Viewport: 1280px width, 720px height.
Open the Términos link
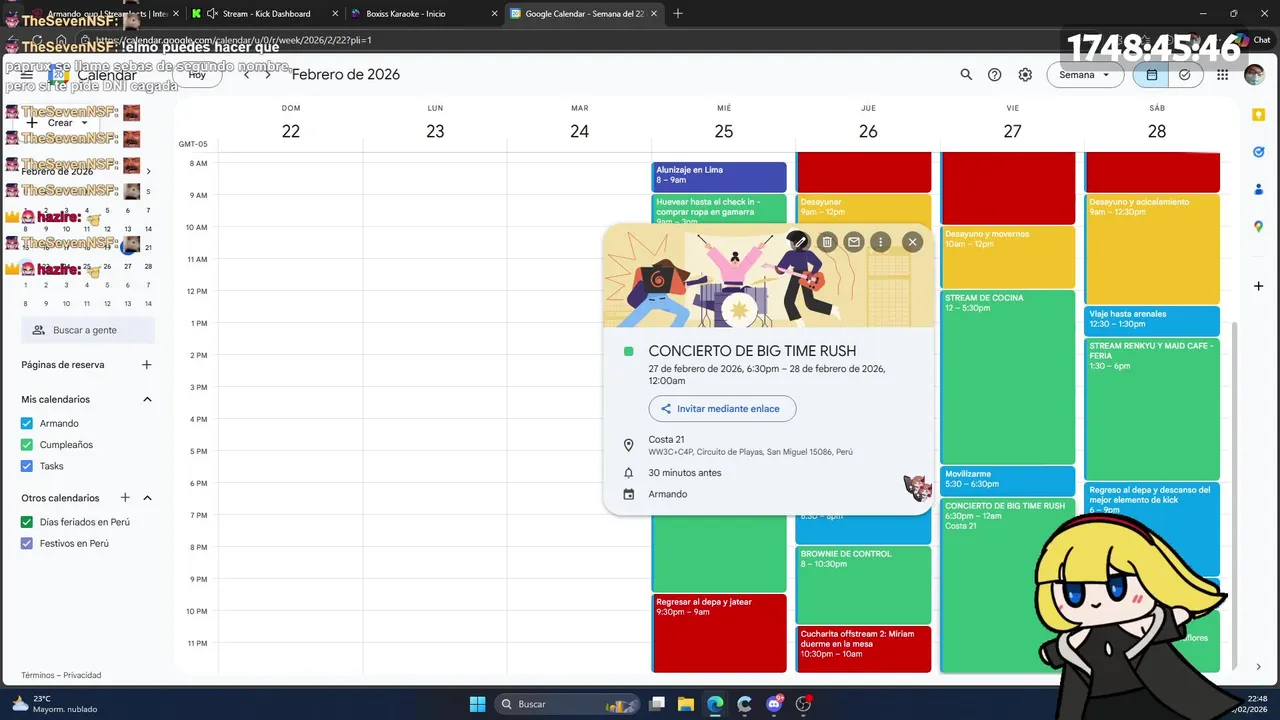(x=38, y=675)
